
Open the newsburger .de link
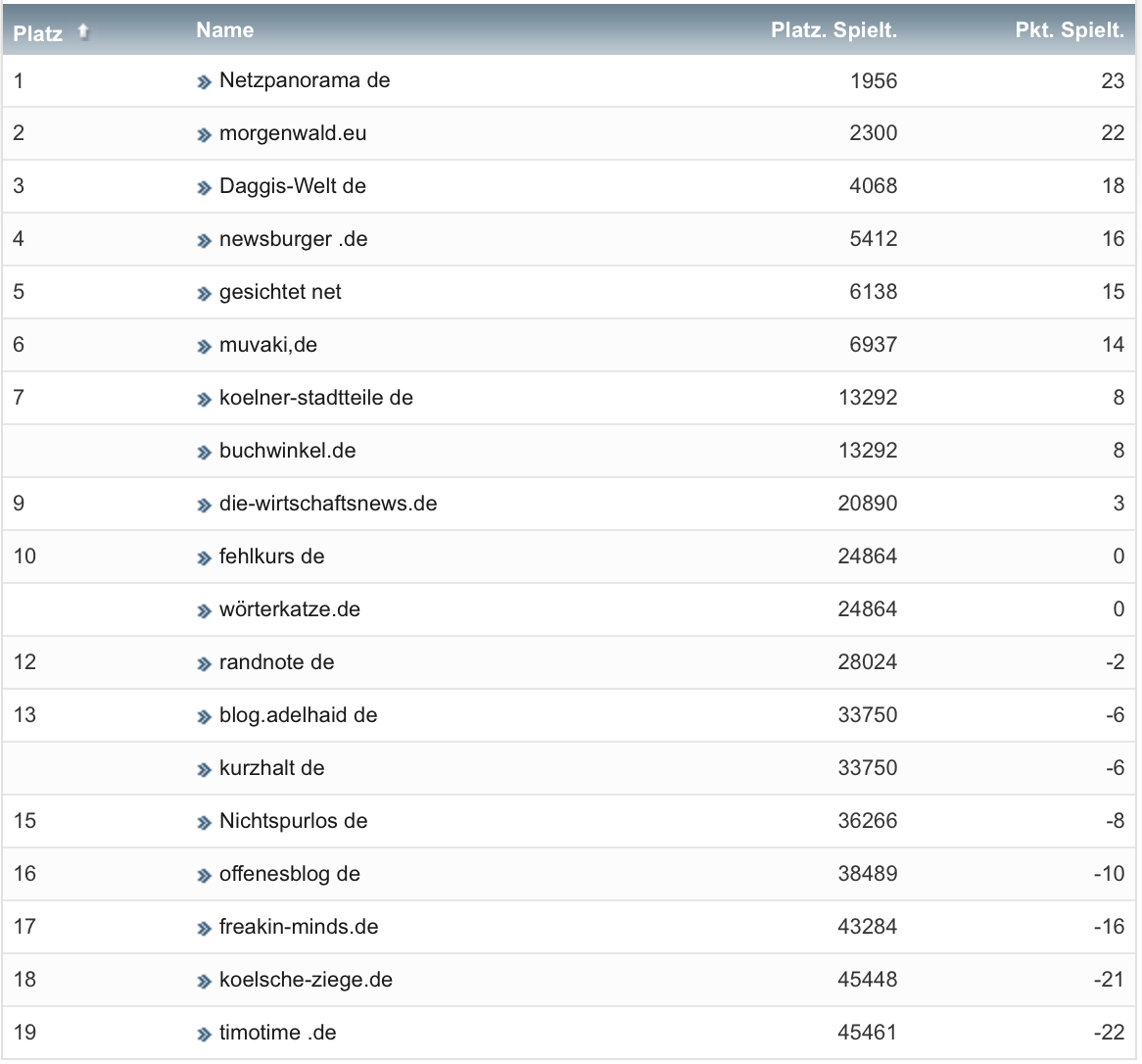coord(293,239)
